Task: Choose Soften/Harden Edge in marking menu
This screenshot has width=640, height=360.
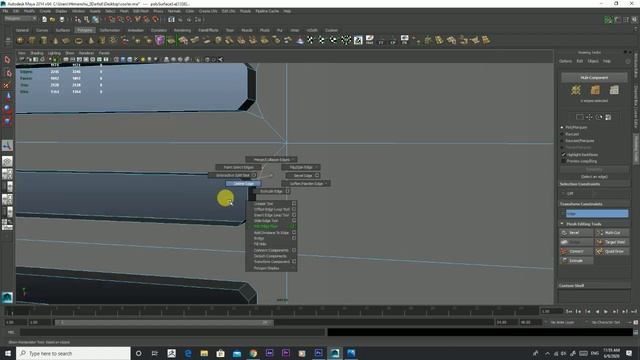Action: click(306, 184)
